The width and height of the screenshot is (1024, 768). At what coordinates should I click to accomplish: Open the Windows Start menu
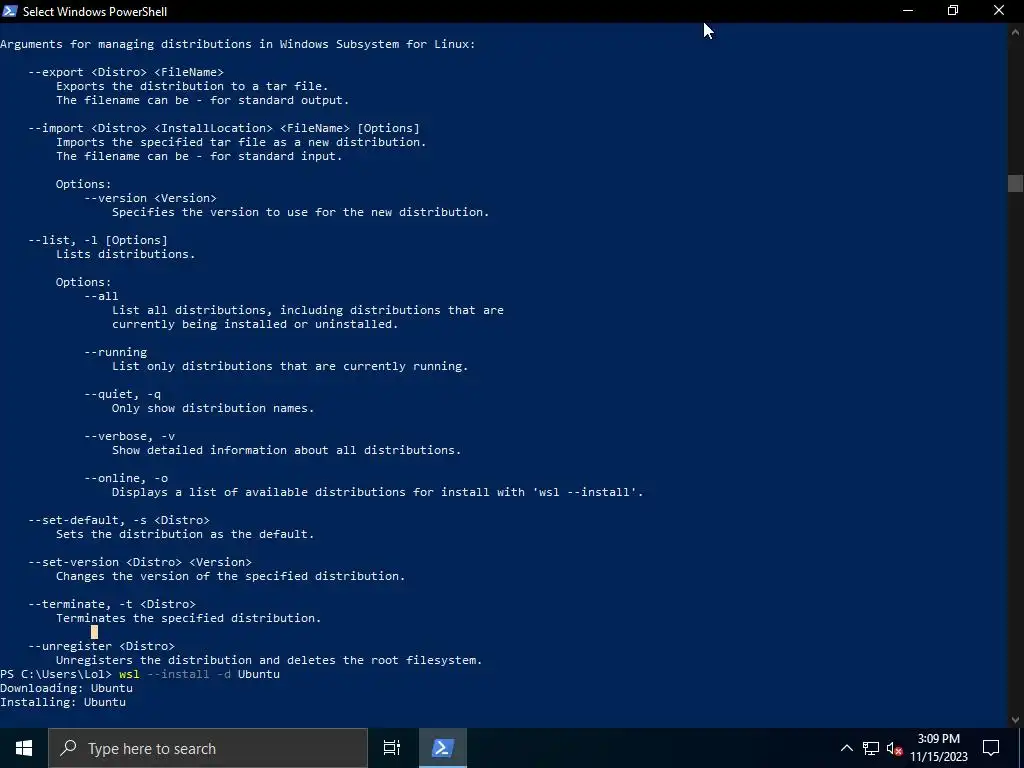click(x=24, y=748)
